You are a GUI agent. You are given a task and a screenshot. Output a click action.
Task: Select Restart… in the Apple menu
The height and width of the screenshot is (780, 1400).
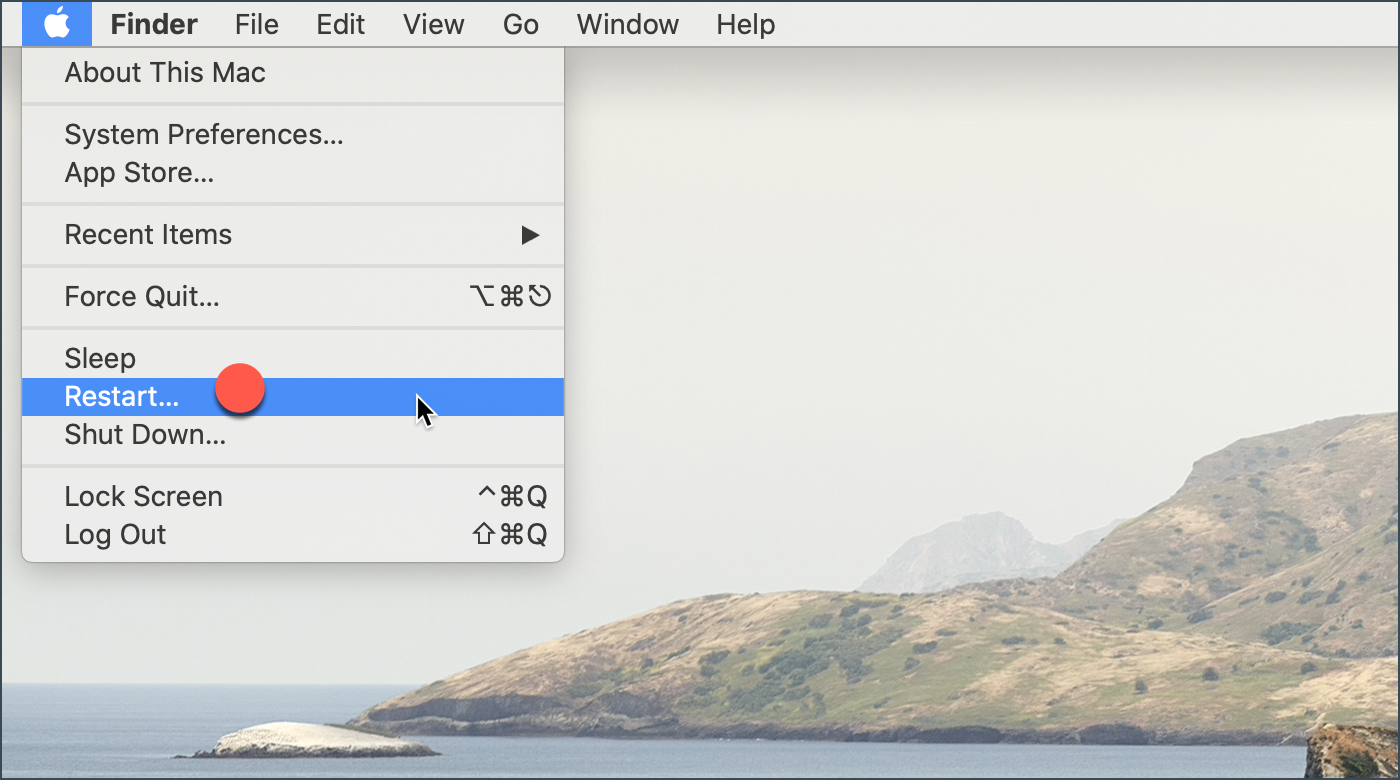[x=293, y=397]
